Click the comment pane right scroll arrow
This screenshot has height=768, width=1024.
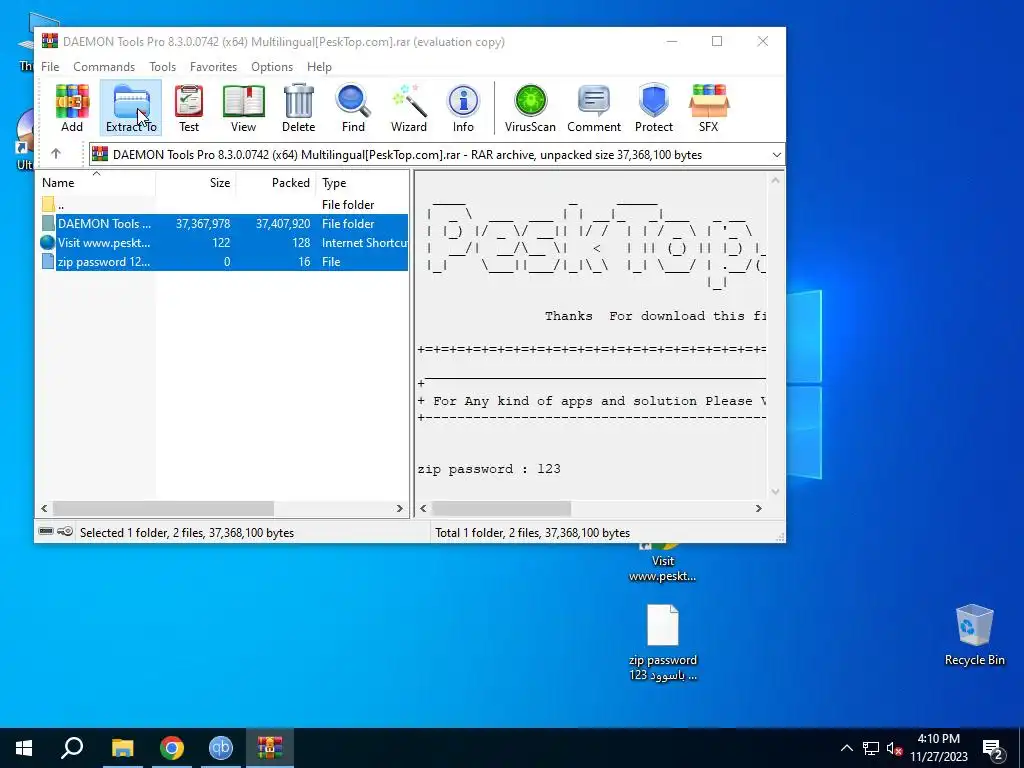point(758,508)
